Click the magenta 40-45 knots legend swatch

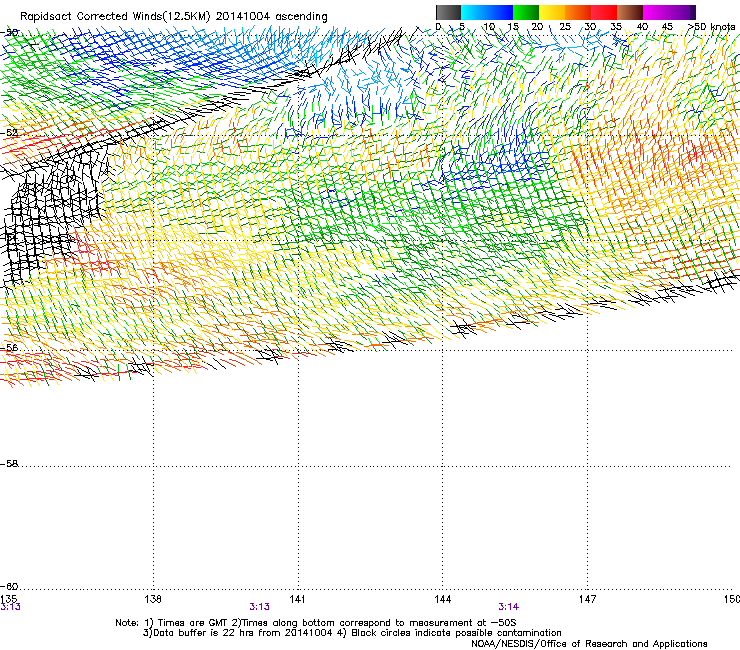[x=656, y=12]
